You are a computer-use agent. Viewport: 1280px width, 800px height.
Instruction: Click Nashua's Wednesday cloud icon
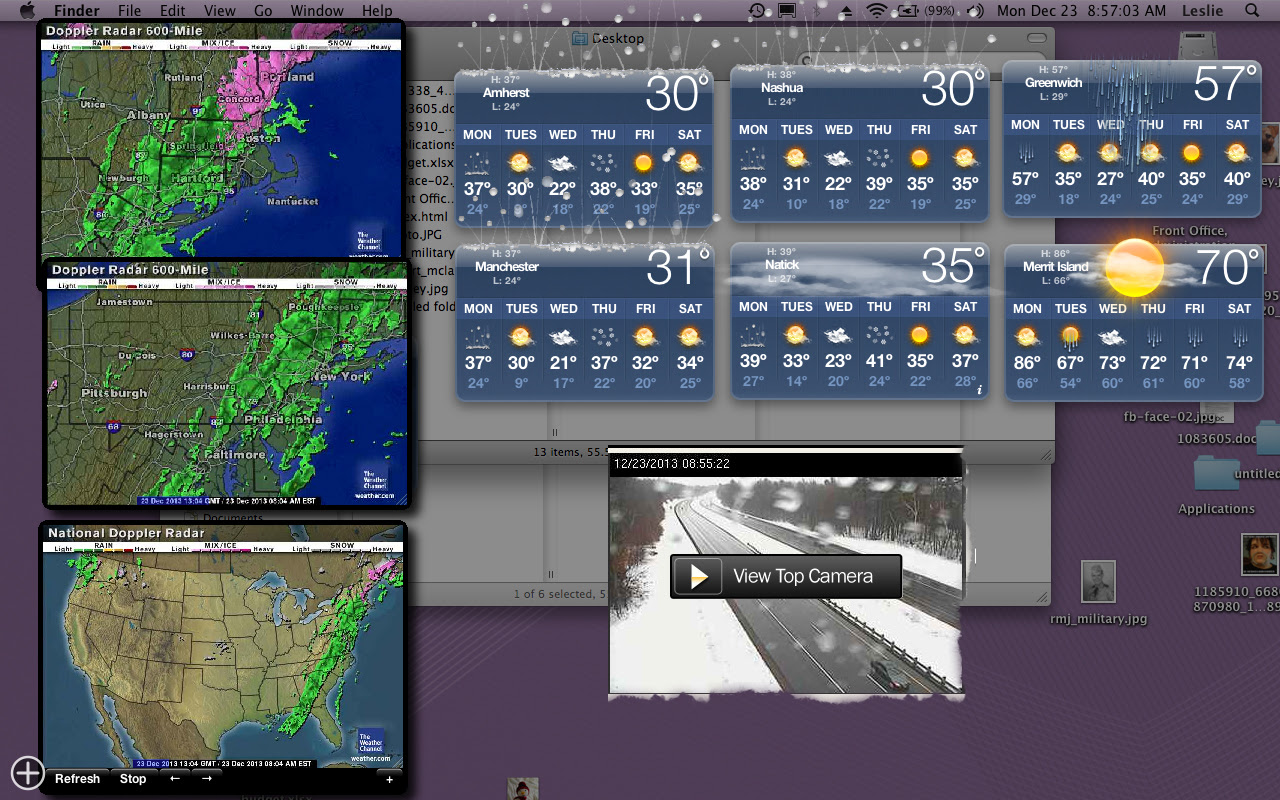click(838, 157)
